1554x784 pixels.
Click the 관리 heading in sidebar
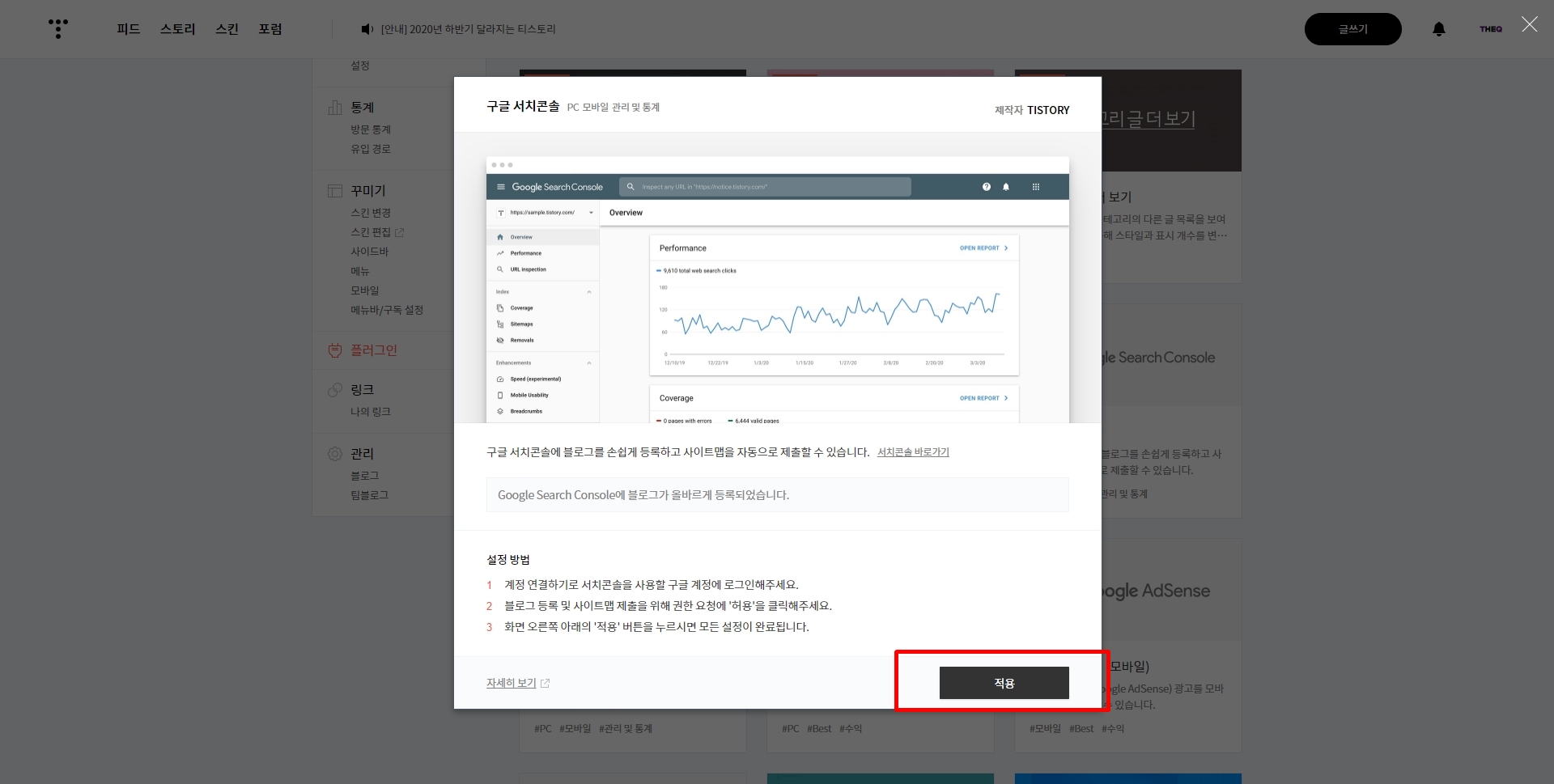363,454
